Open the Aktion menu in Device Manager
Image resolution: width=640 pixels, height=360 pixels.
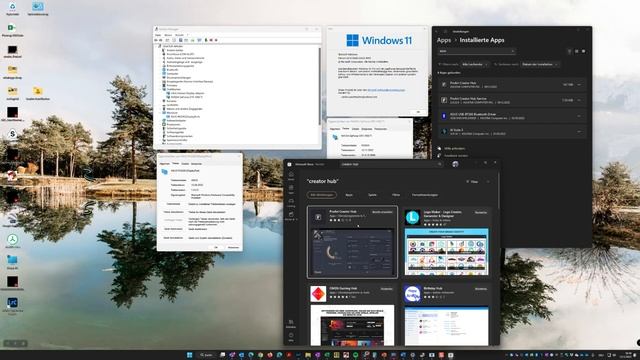tap(168, 35)
